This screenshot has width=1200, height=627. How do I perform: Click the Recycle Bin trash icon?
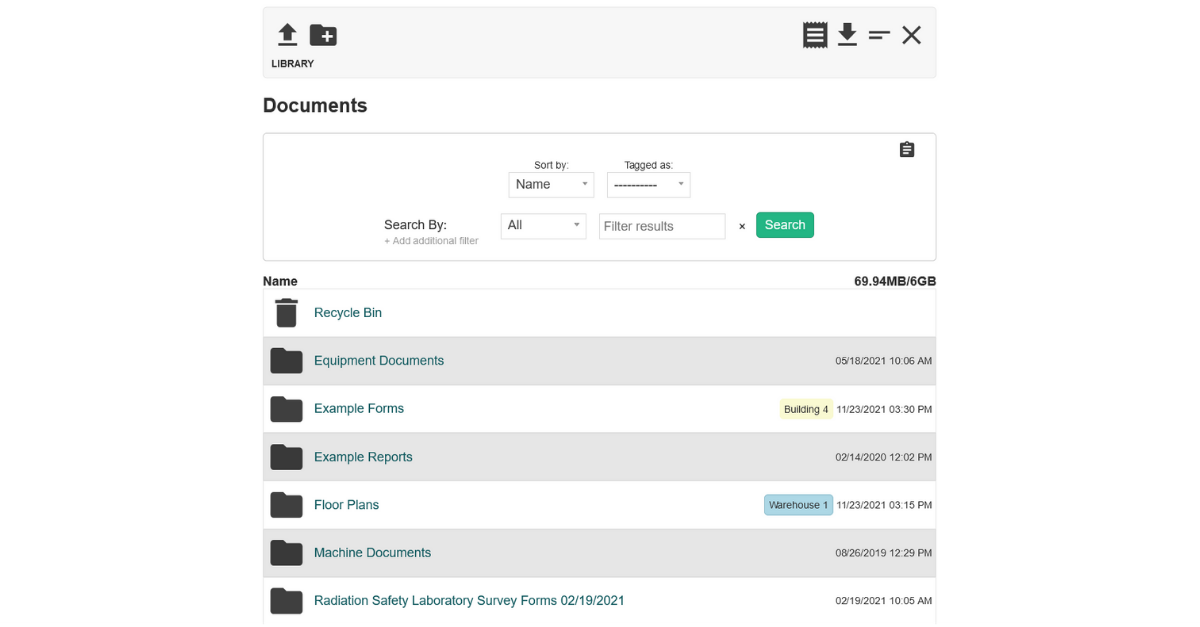(287, 313)
